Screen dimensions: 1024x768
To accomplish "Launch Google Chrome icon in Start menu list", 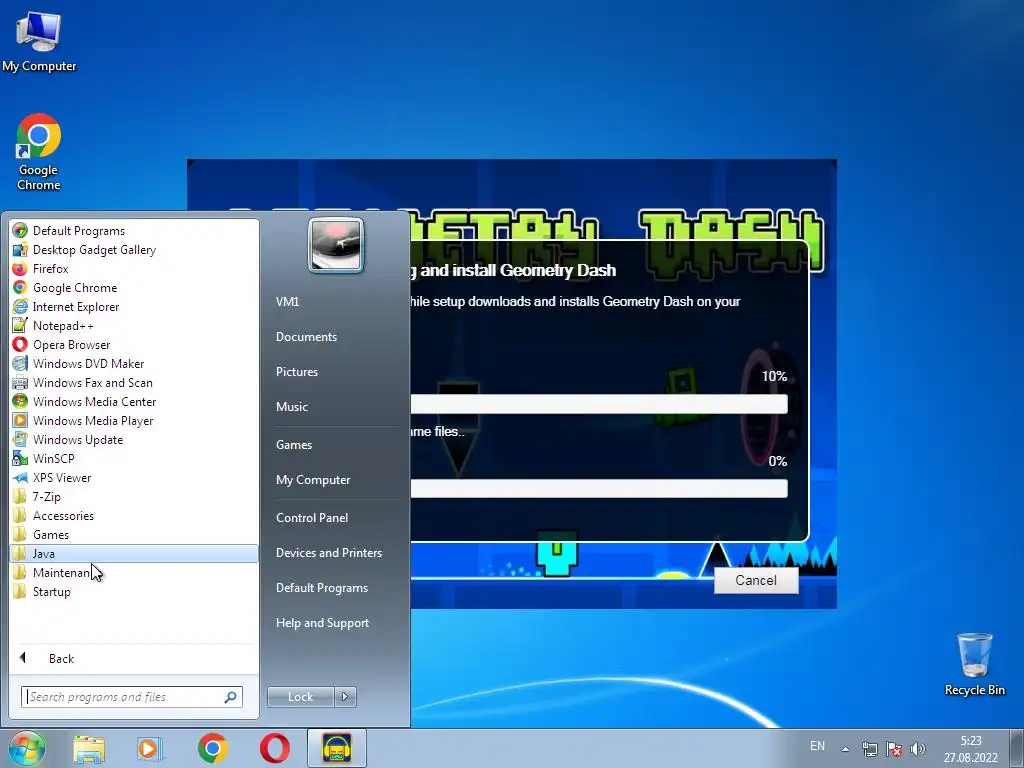I will (20, 287).
